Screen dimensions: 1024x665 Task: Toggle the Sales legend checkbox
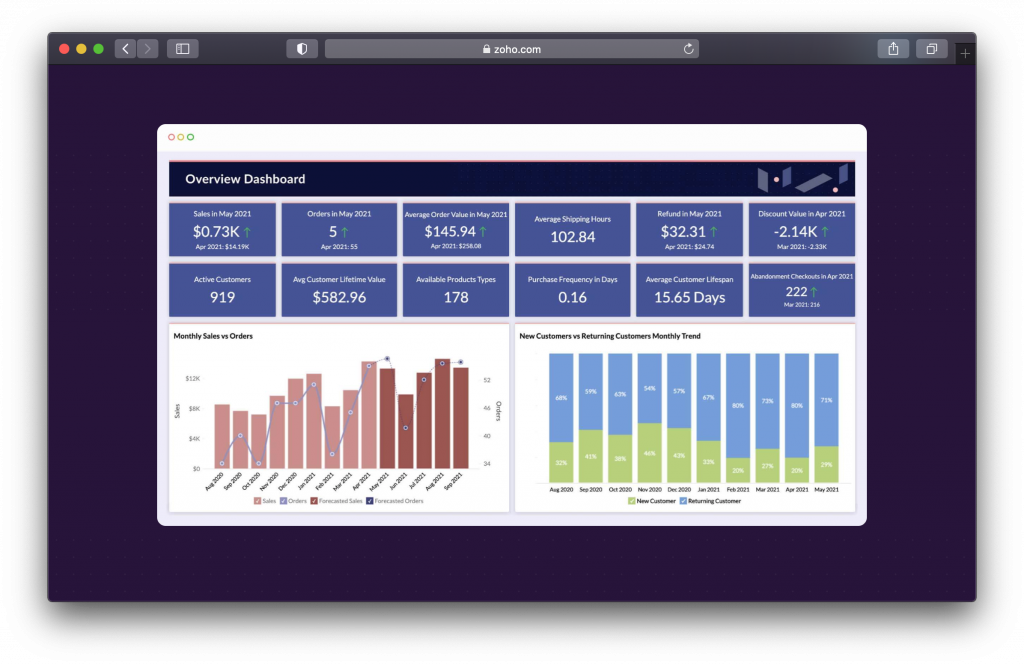(257, 501)
